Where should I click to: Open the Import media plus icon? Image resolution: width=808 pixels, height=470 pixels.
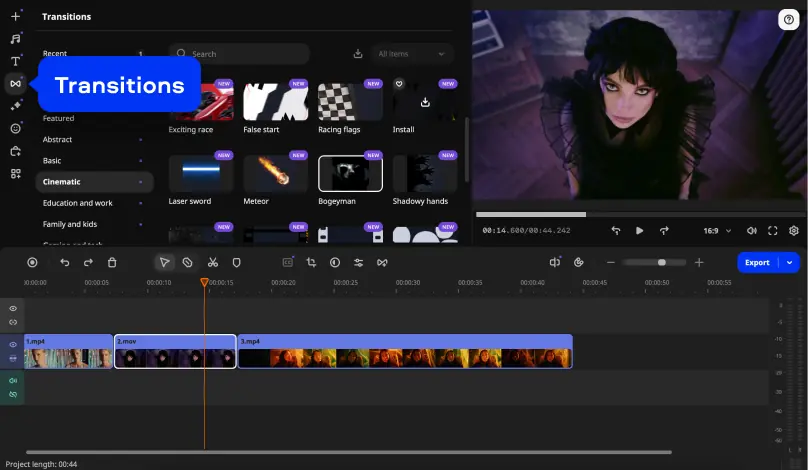15,16
